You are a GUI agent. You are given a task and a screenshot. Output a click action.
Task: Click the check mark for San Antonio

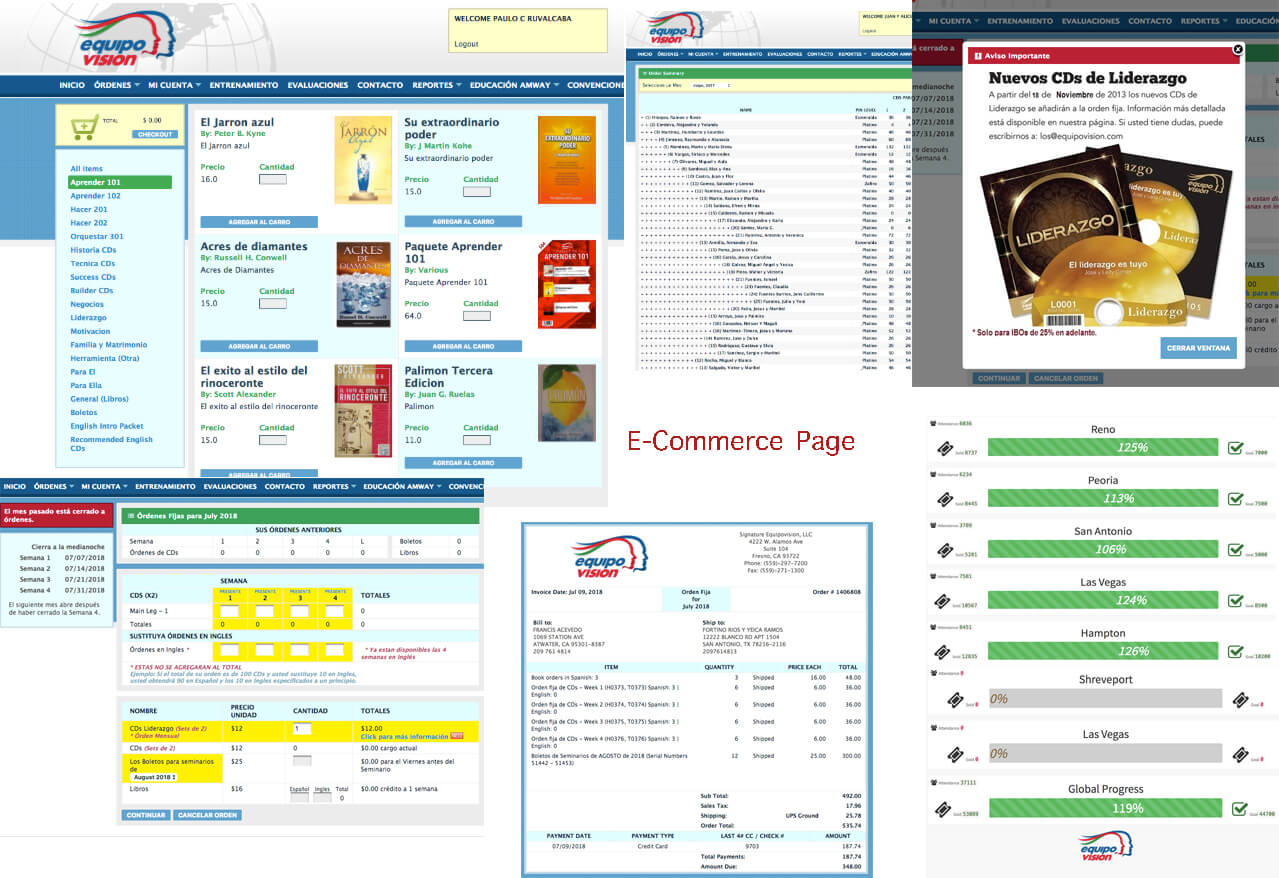point(1236,549)
